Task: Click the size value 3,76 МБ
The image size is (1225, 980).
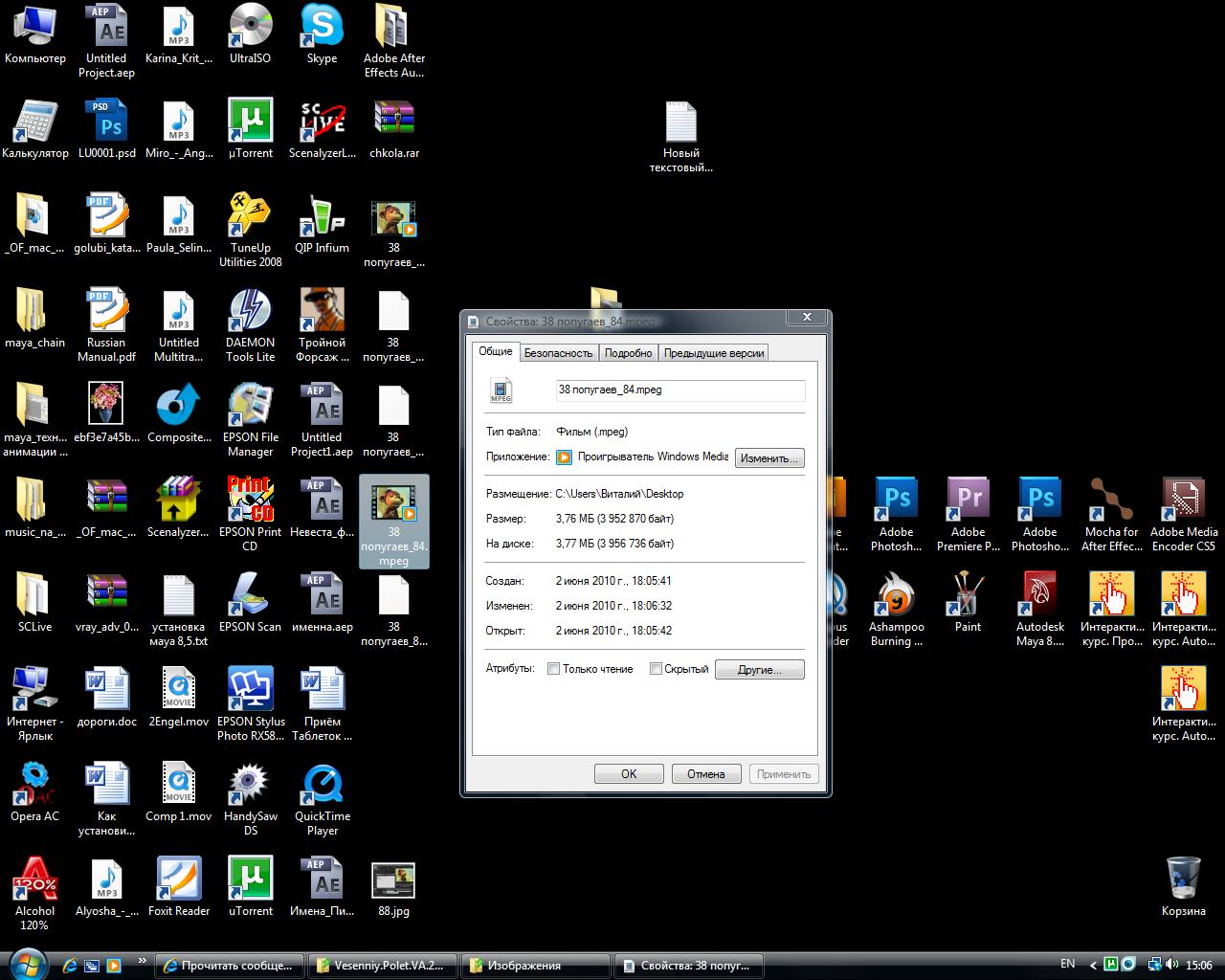Action: click(614, 519)
